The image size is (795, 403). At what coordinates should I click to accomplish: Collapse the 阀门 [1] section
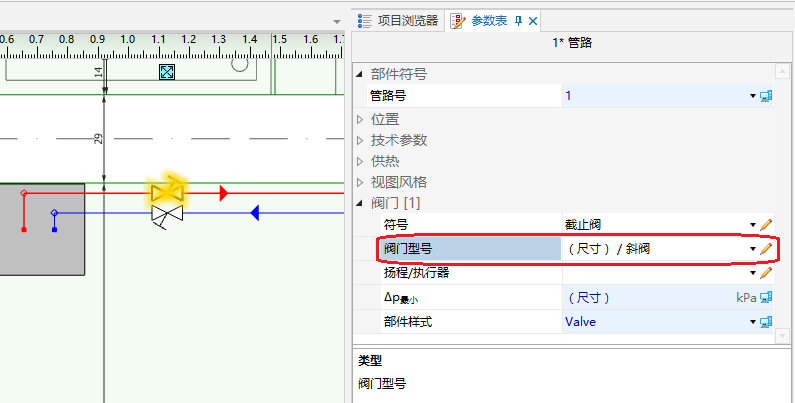tap(361, 203)
